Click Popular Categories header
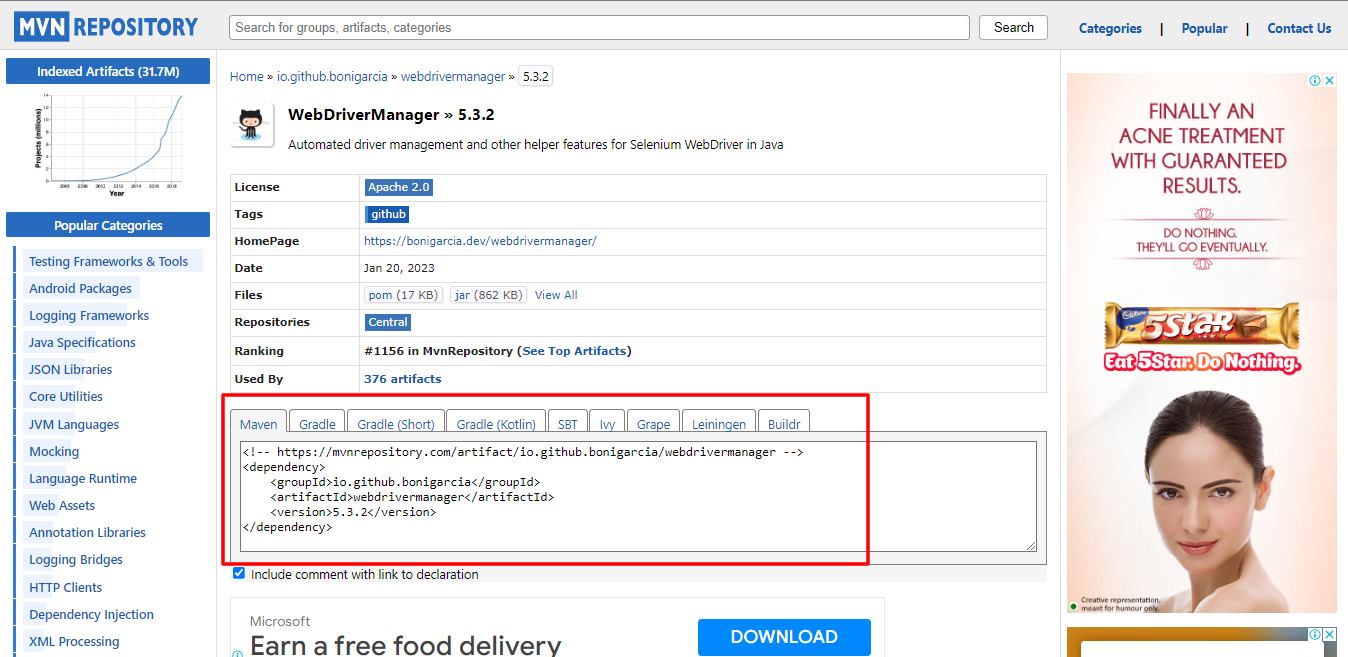Image resolution: width=1348 pixels, height=657 pixels. [108, 225]
